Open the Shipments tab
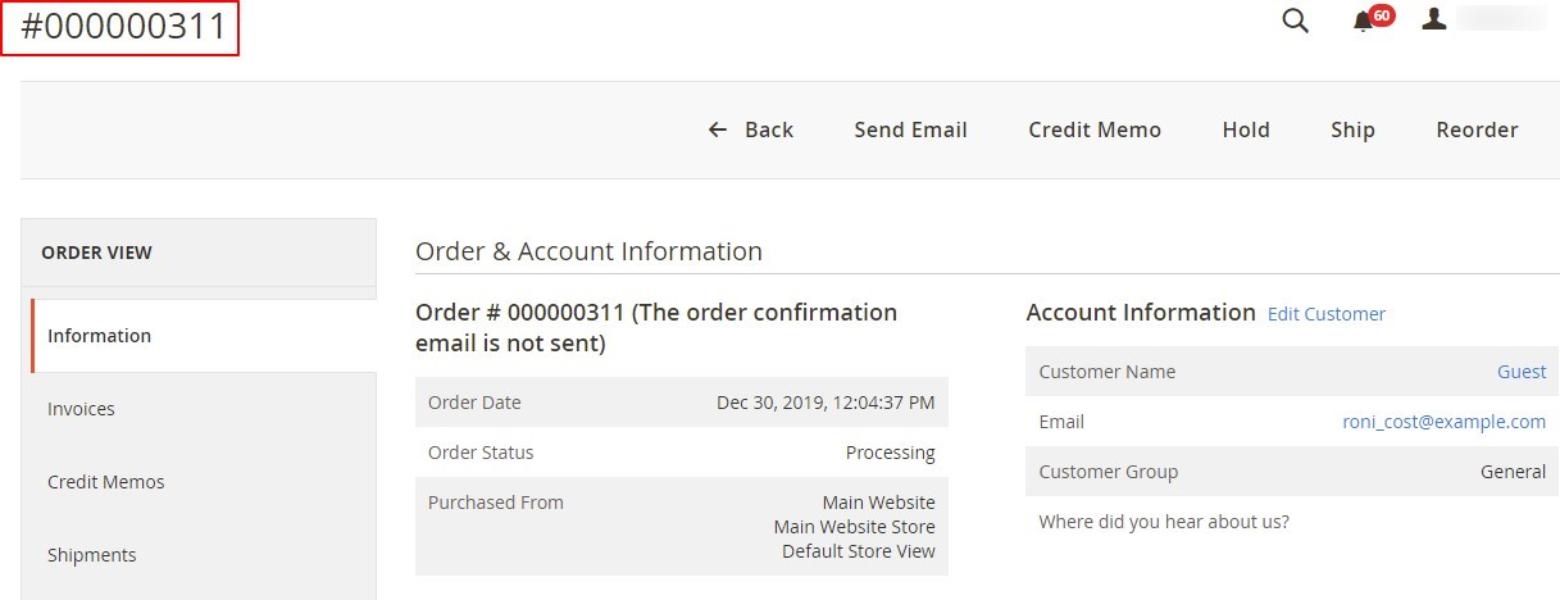The height and width of the screenshot is (600, 1560). click(92, 555)
